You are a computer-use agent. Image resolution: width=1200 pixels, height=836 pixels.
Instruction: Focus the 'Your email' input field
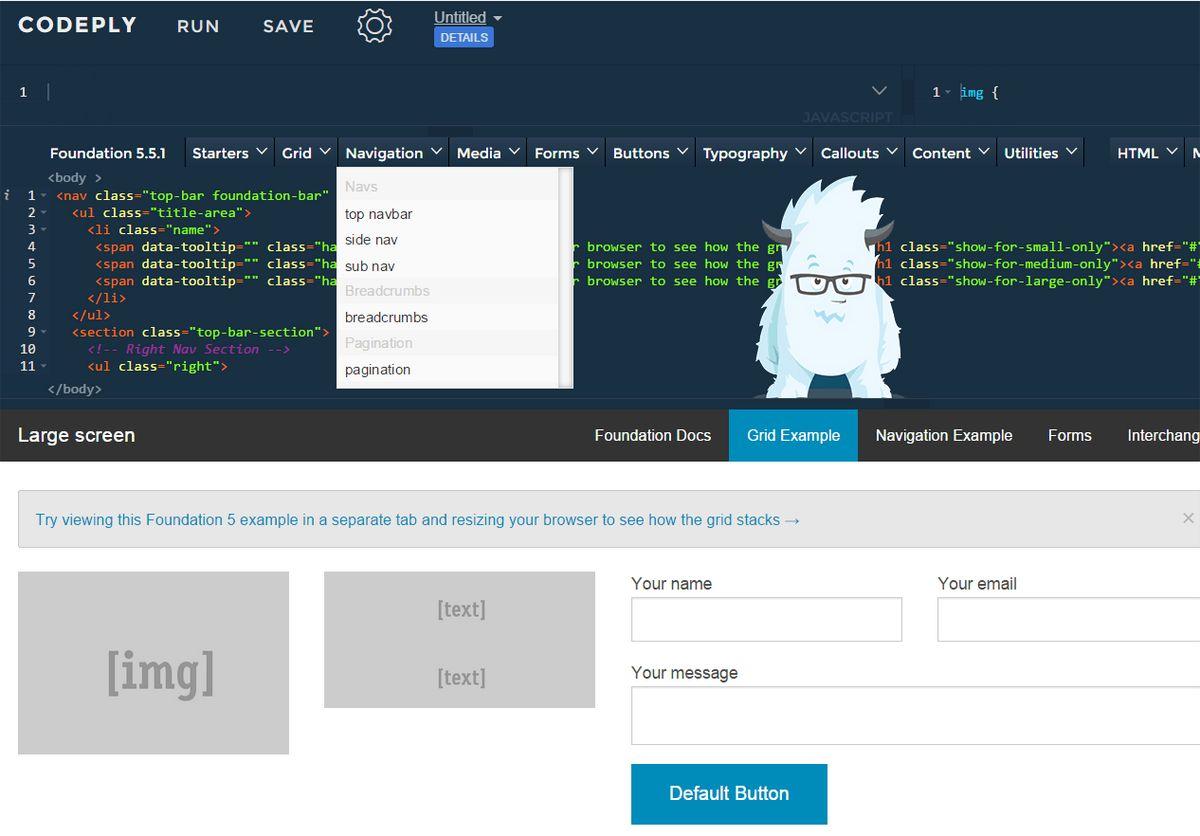(x=1068, y=620)
